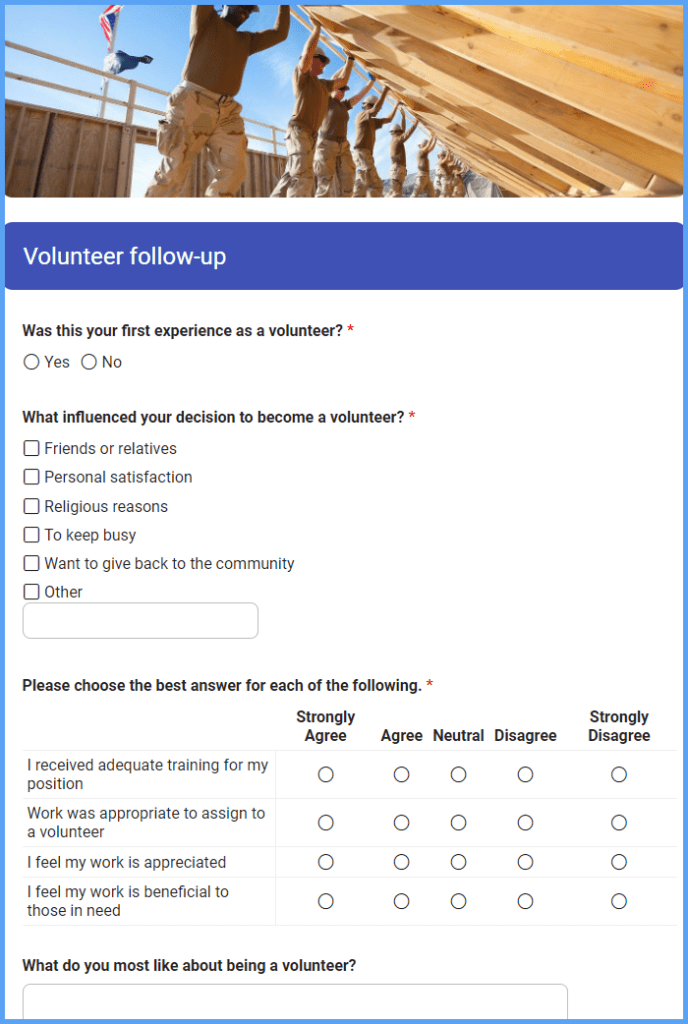Check the Other option
This screenshot has width=688, height=1024.
coord(30,591)
